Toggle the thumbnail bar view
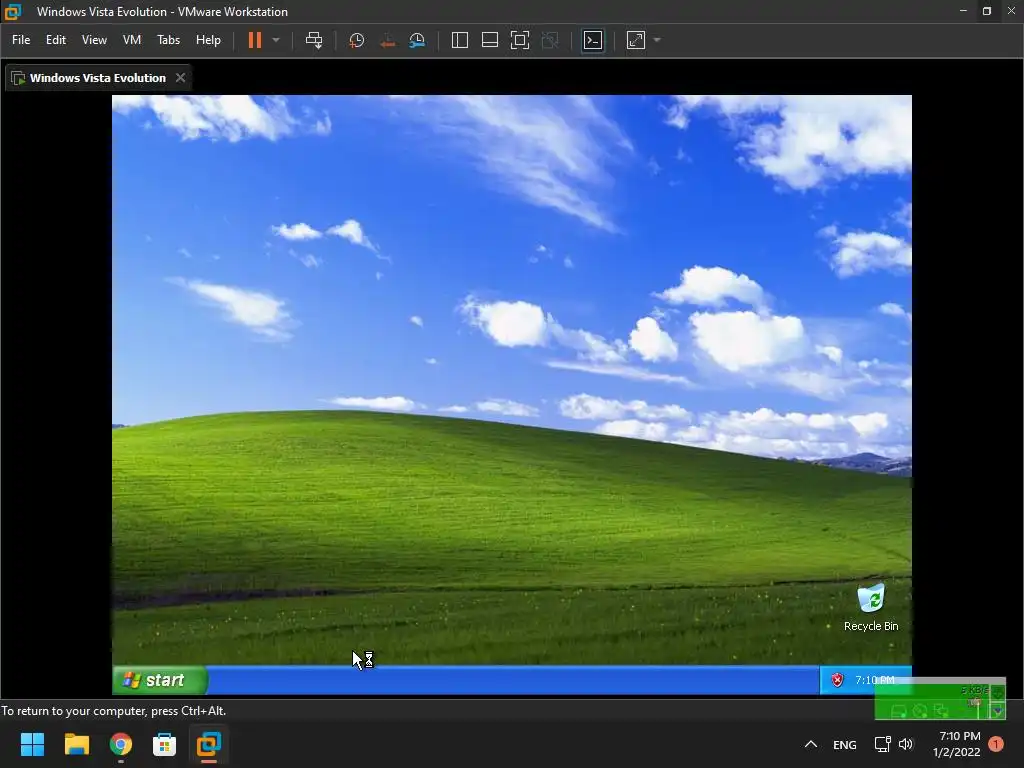The height and width of the screenshot is (768, 1024). (490, 40)
